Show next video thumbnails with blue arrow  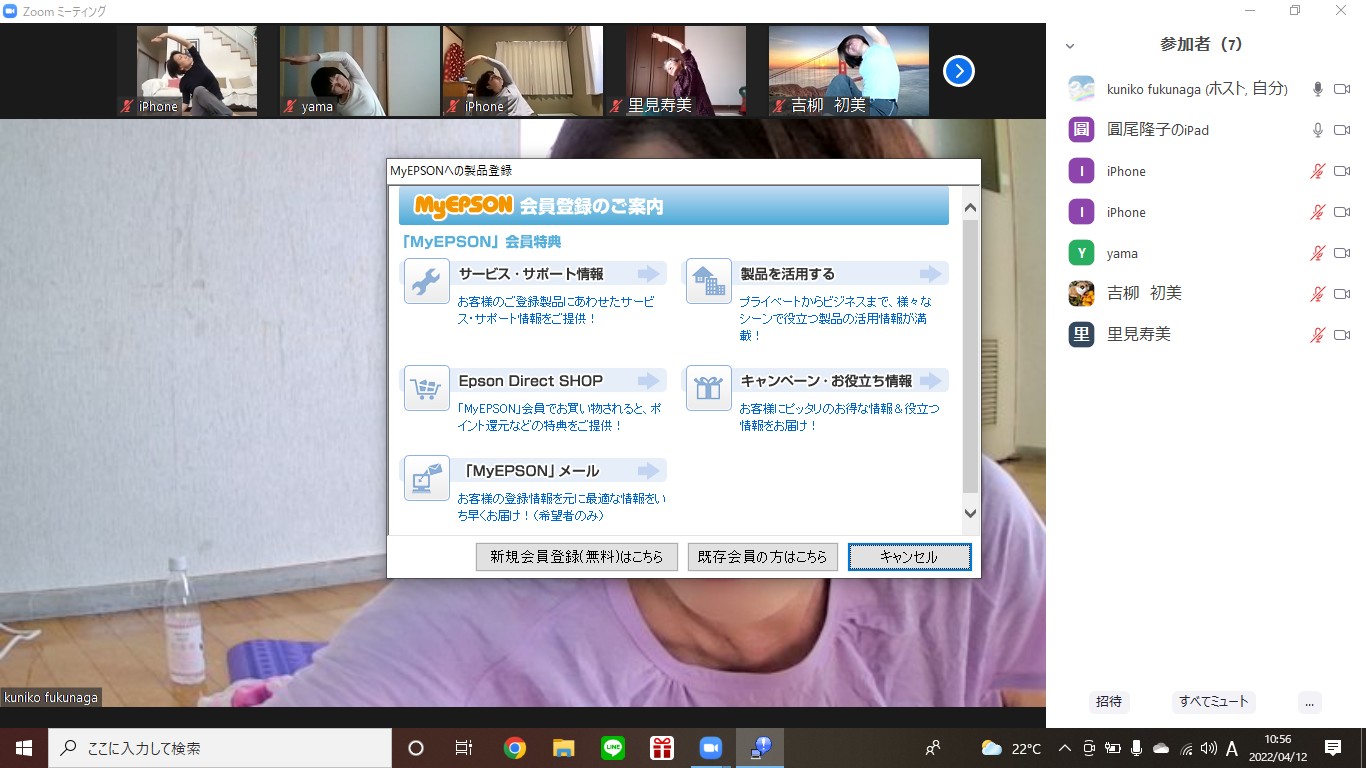pyautogui.click(x=959, y=71)
